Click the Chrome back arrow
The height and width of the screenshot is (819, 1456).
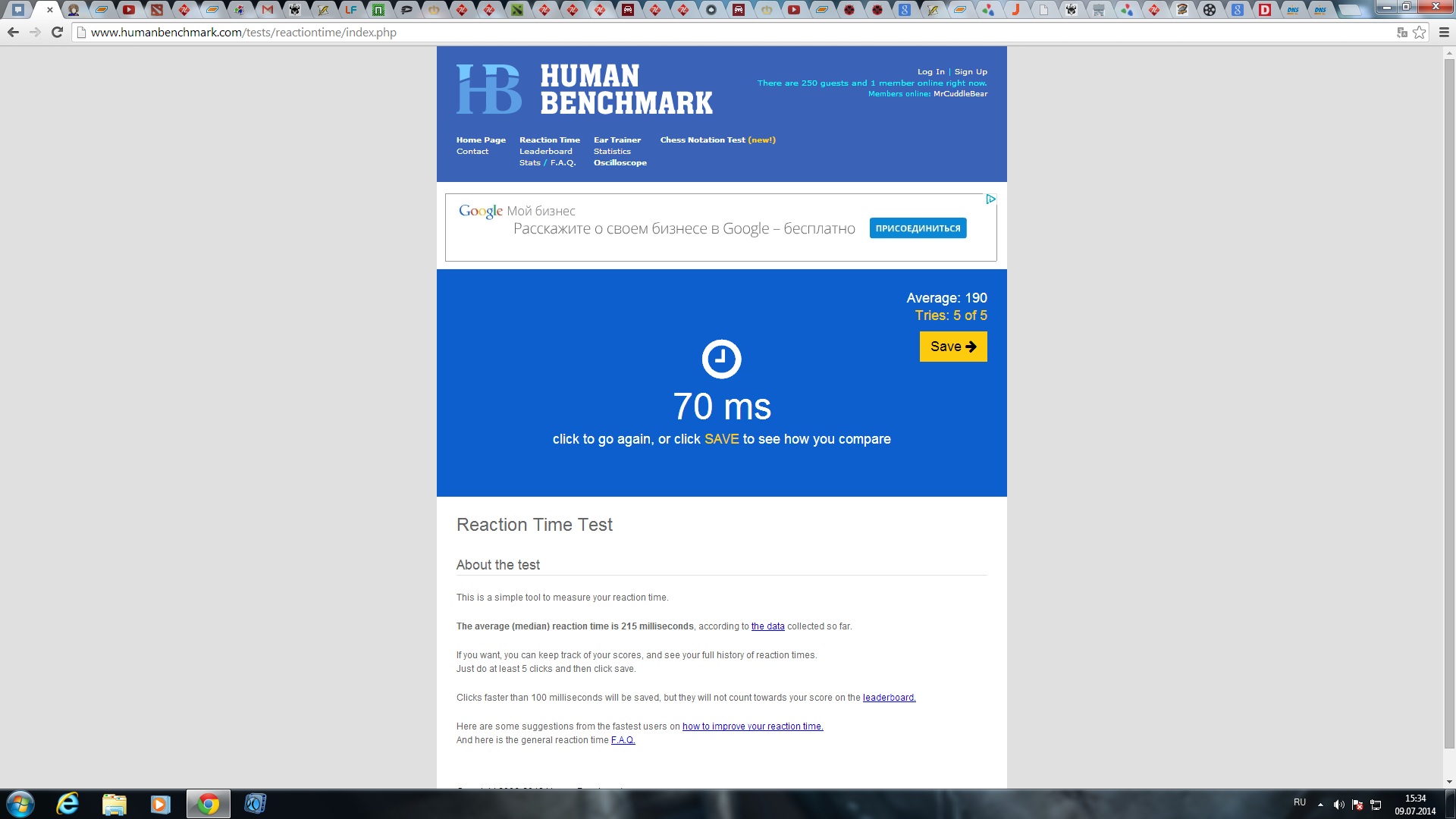[13, 33]
